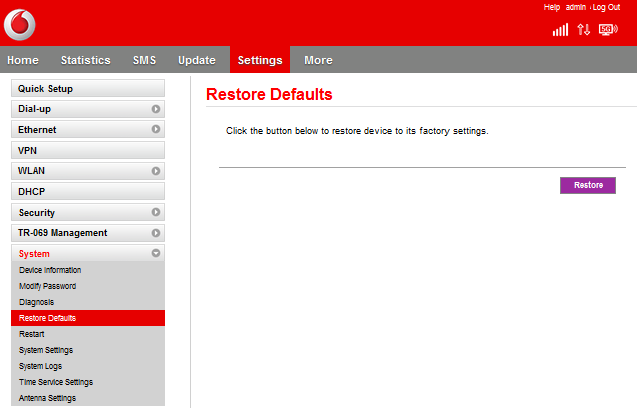The image size is (639, 410).
Task: Go to the Home tab
Action: tap(23, 60)
